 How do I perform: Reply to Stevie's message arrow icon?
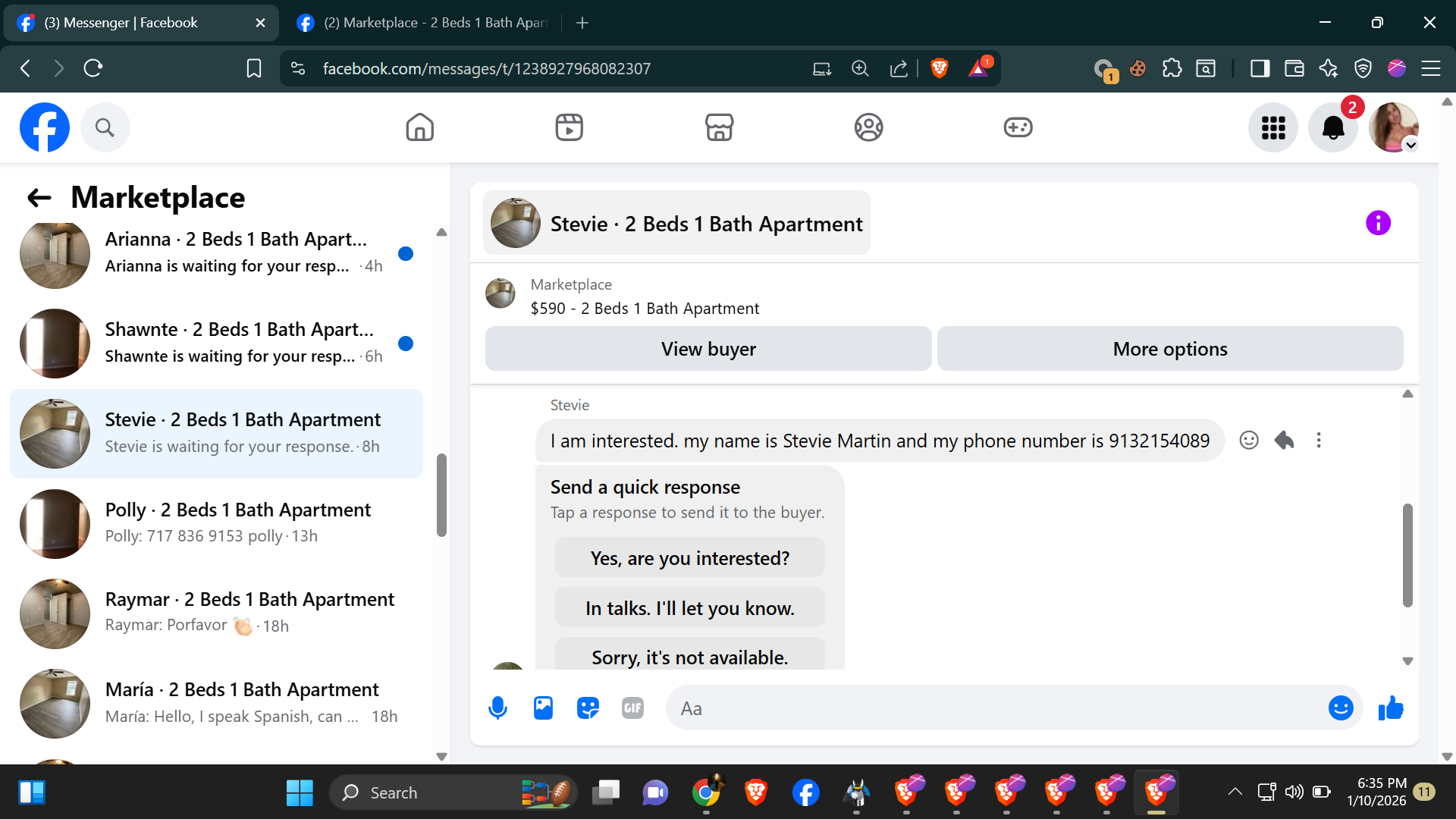click(x=1284, y=441)
